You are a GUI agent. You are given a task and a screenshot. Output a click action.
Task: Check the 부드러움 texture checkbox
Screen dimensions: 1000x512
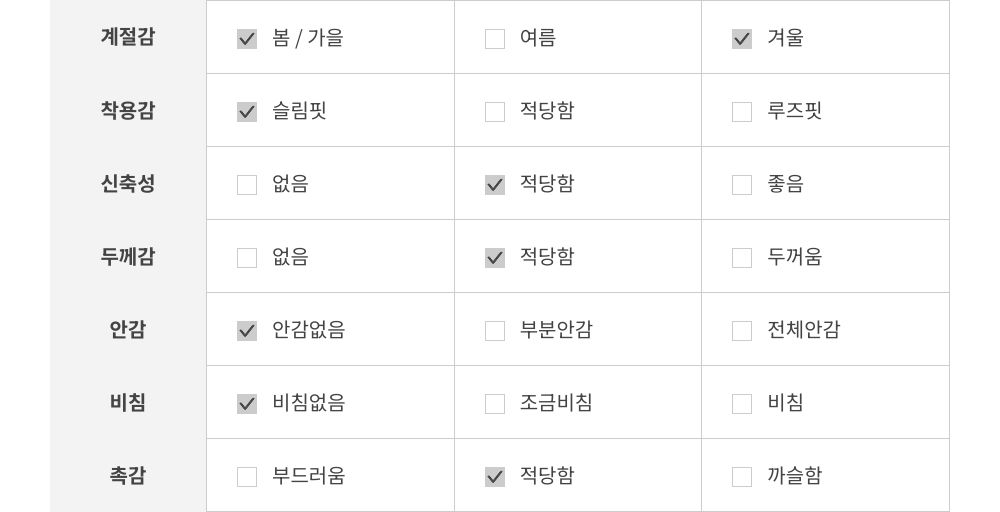coord(247,477)
